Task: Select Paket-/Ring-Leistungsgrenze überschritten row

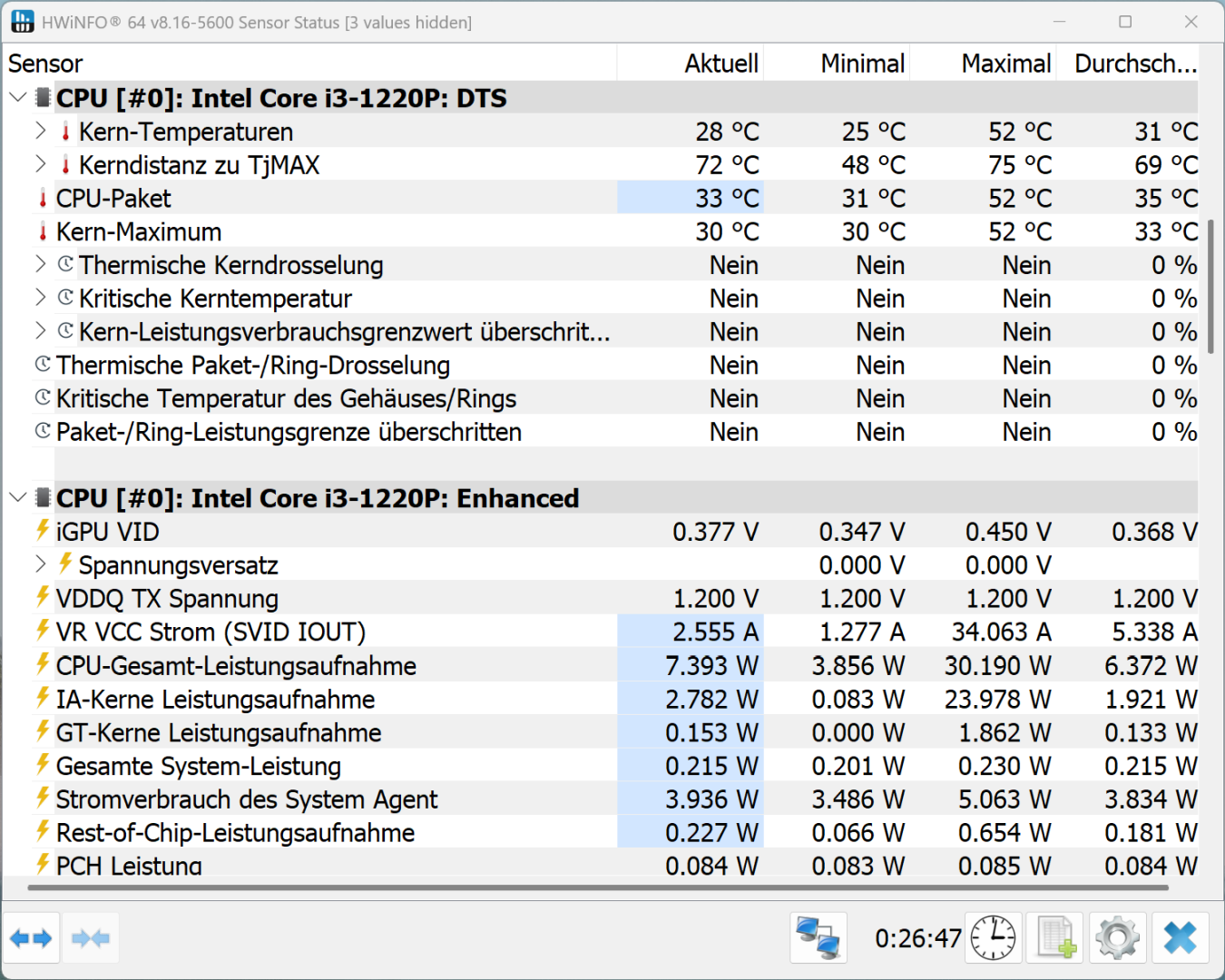Action: tap(615, 432)
